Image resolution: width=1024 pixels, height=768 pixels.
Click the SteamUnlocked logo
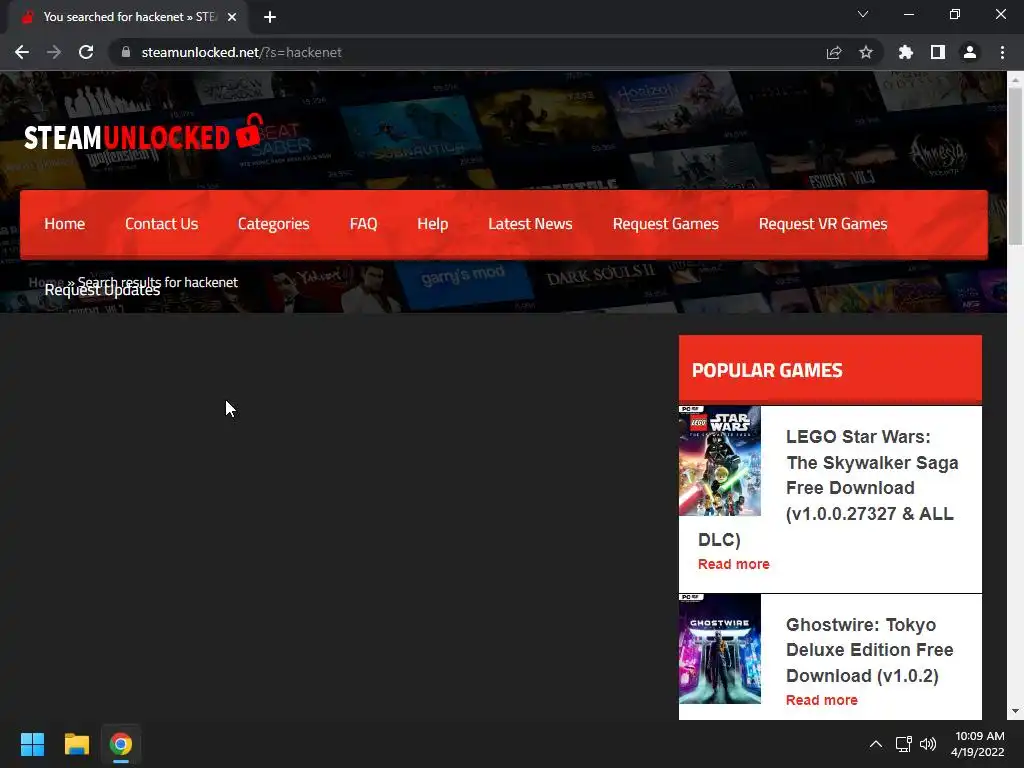click(x=144, y=133)
